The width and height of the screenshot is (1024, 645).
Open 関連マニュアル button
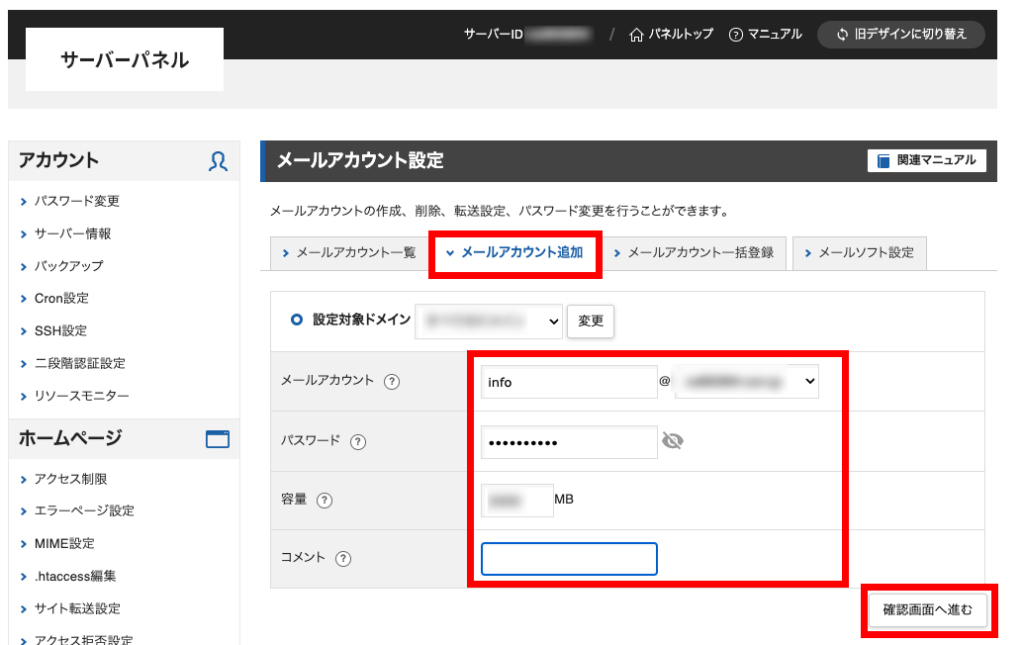(927, 161)
